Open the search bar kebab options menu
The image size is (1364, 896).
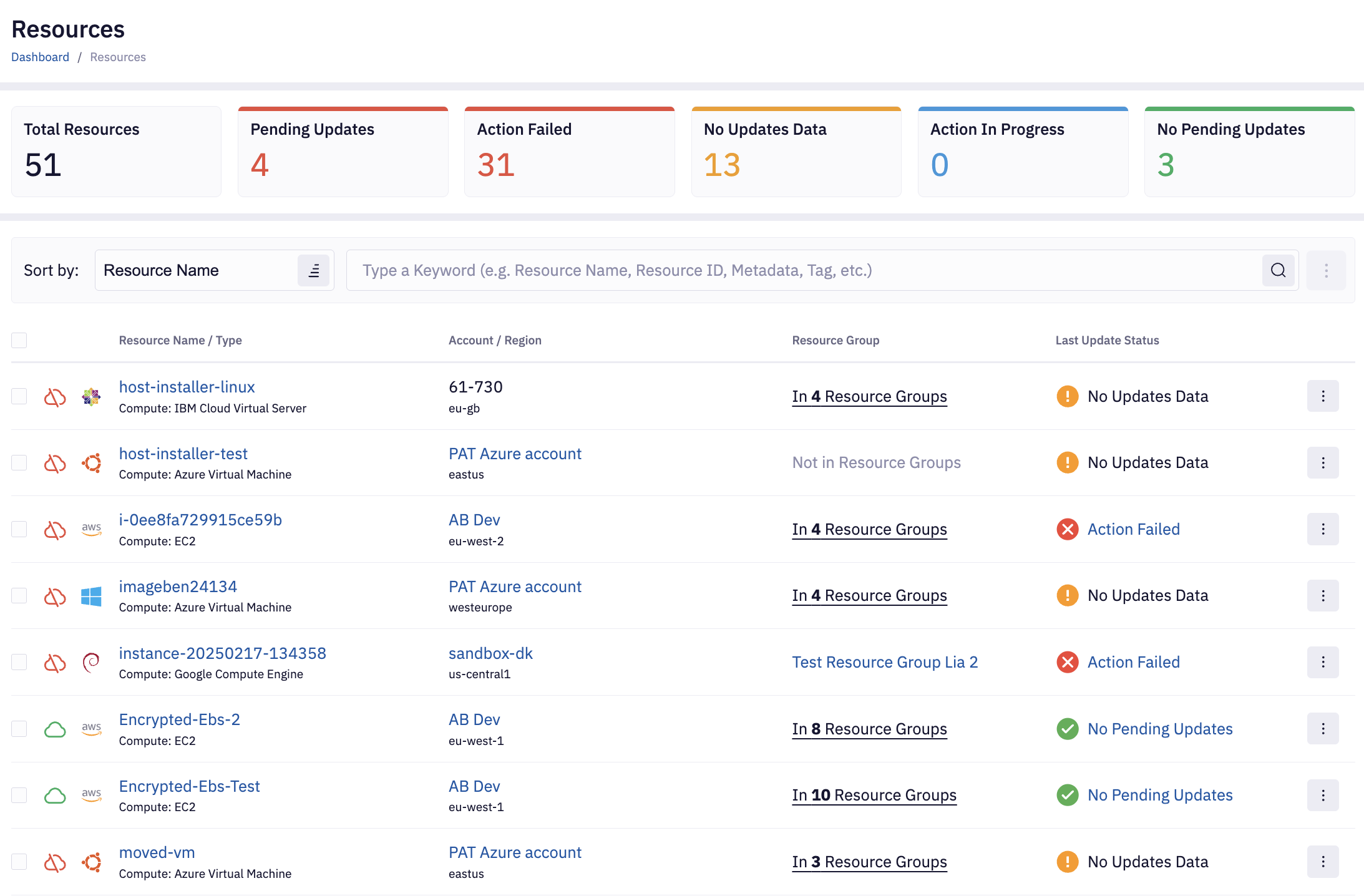tap(1326, 270)
